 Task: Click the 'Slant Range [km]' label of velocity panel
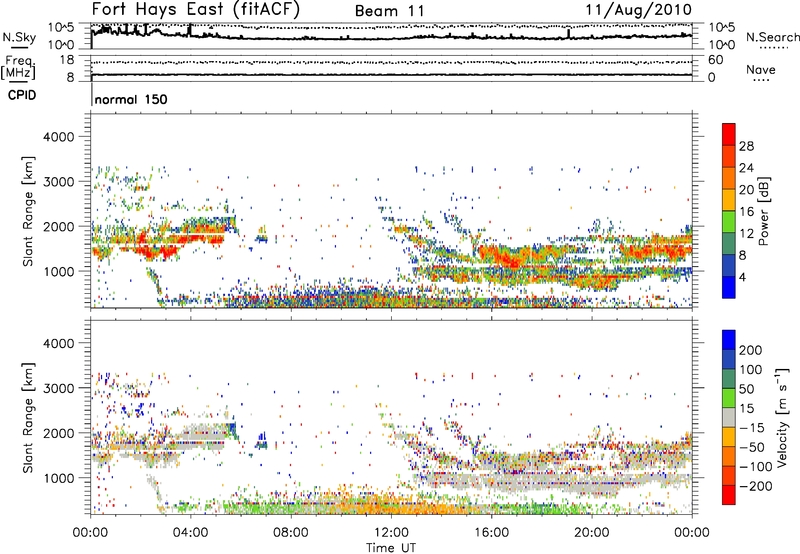click(28, 417)
